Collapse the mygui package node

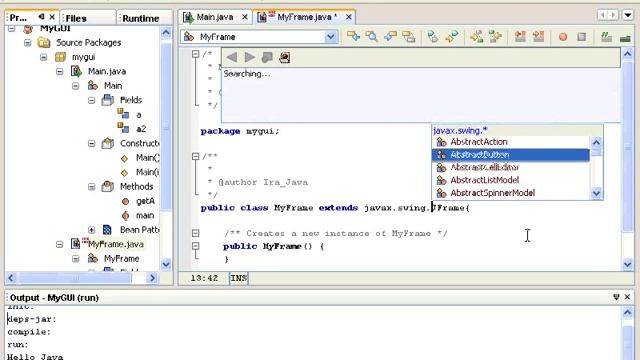(44, 57)
